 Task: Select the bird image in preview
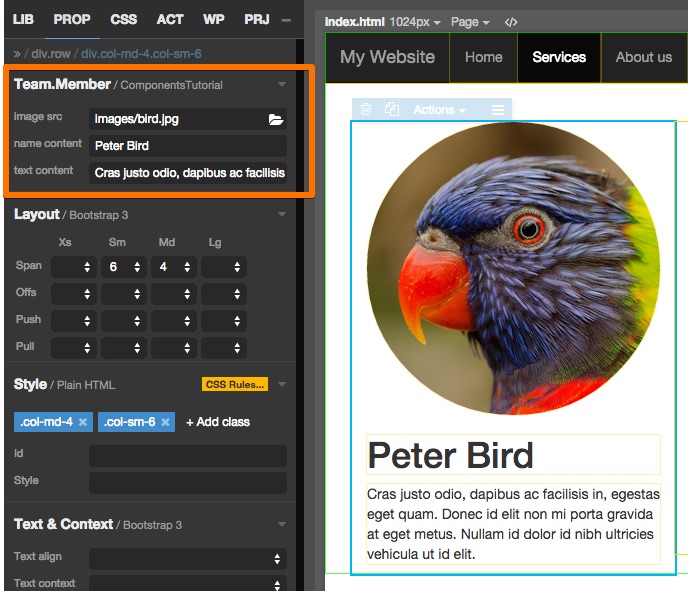pos(513,269)
